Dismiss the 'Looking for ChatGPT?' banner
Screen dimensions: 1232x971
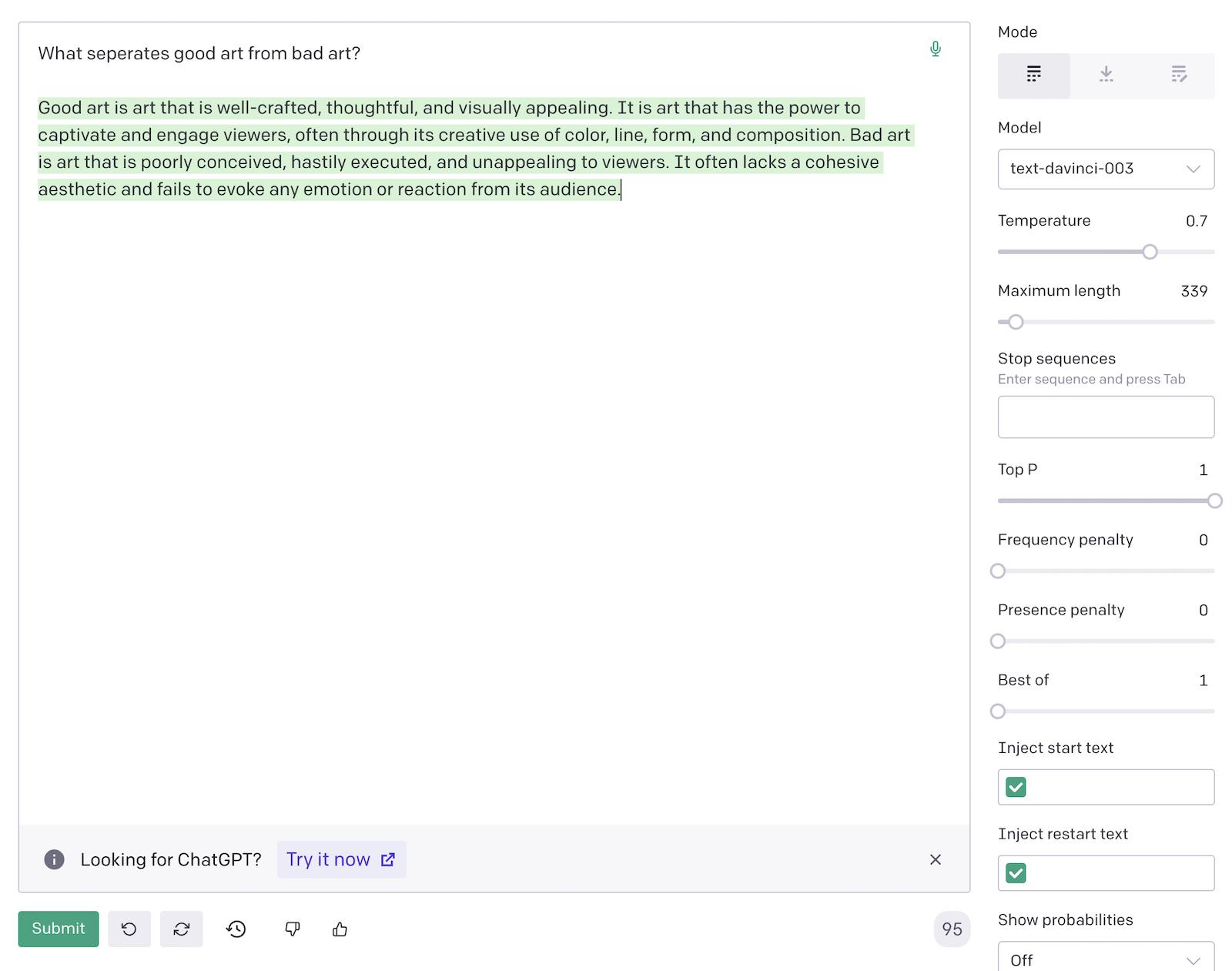pyautogui.click(x=935, y=859)
